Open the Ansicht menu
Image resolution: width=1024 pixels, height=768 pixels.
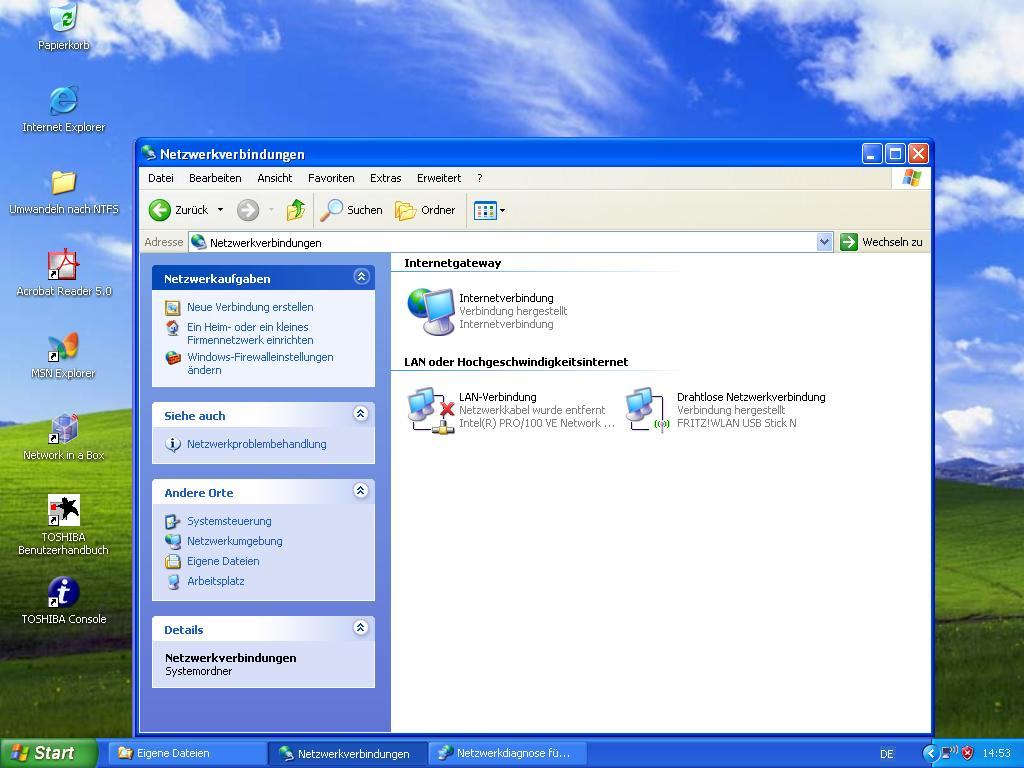274,178
